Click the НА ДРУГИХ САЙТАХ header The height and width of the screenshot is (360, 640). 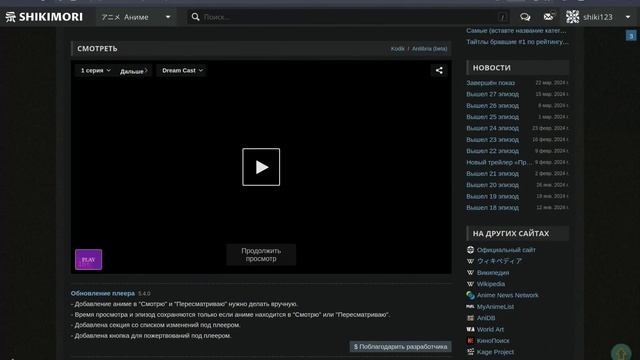pyautogui.click(x=518, y=233)
